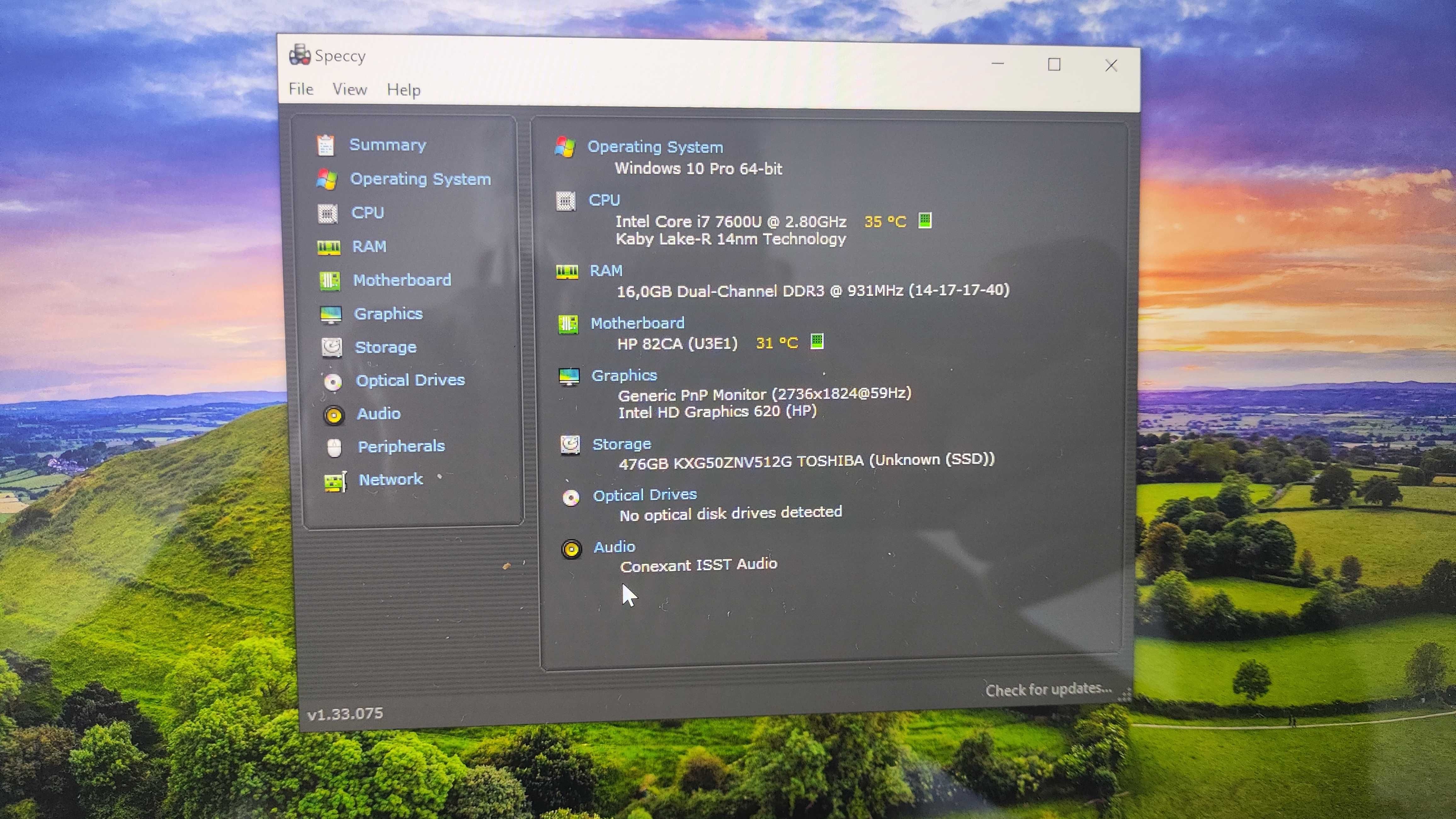1456x819 pixels.
Task: Click the Peripherals mouse icon in sidebar
Action: (335, 448)
